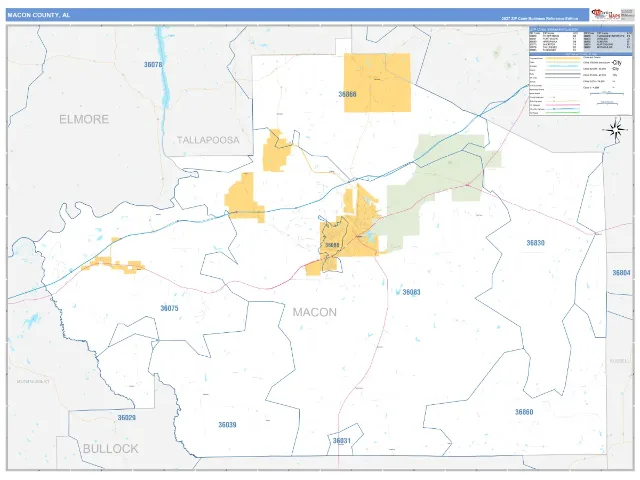
Task: Click the ZIP code 36804 label
Action: click(x=621, y=273)
